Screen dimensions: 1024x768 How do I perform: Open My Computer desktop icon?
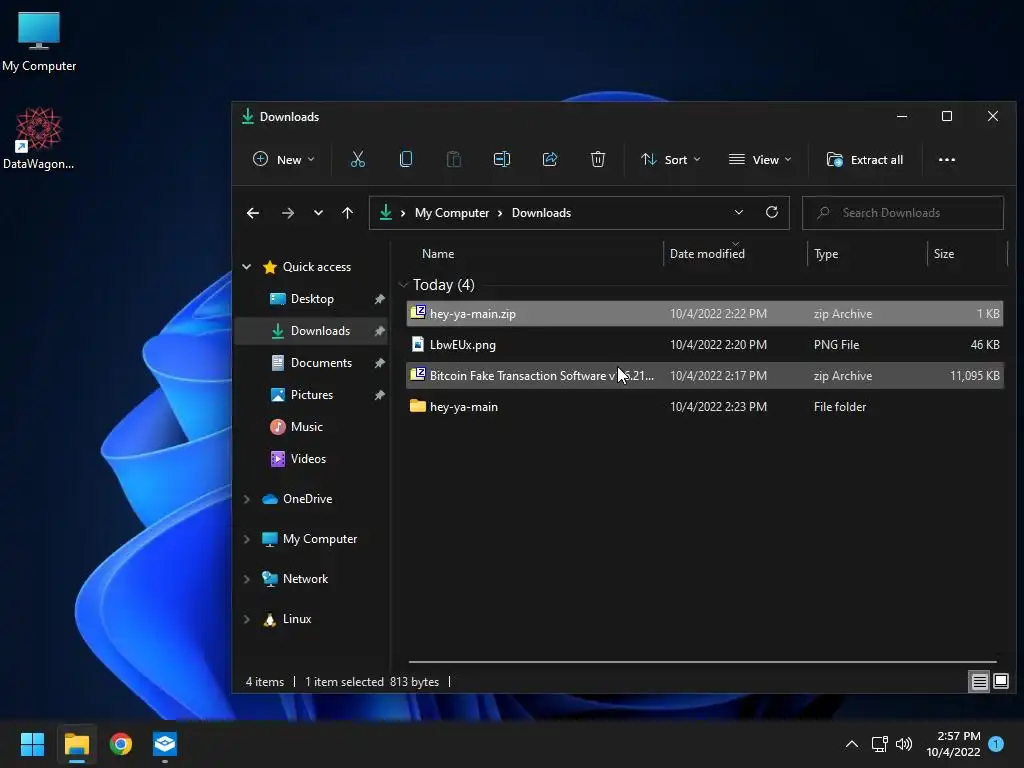point(39,41)
